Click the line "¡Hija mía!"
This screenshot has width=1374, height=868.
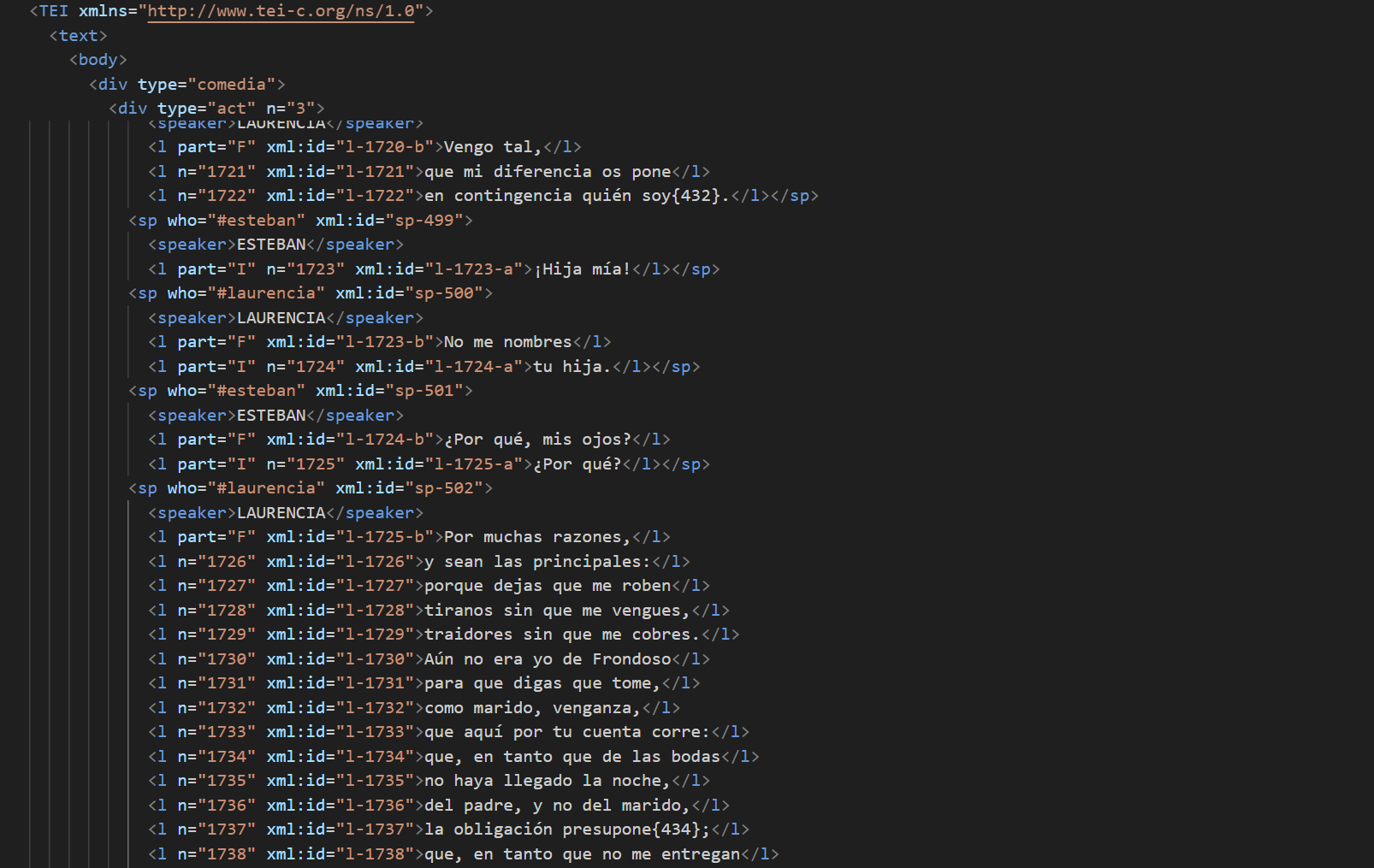pos(434,269)
